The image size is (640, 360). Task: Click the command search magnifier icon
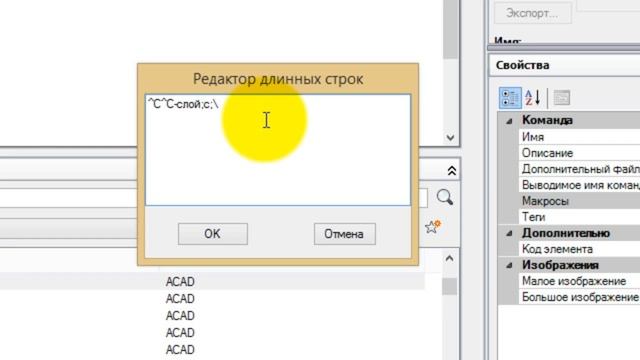444,197
